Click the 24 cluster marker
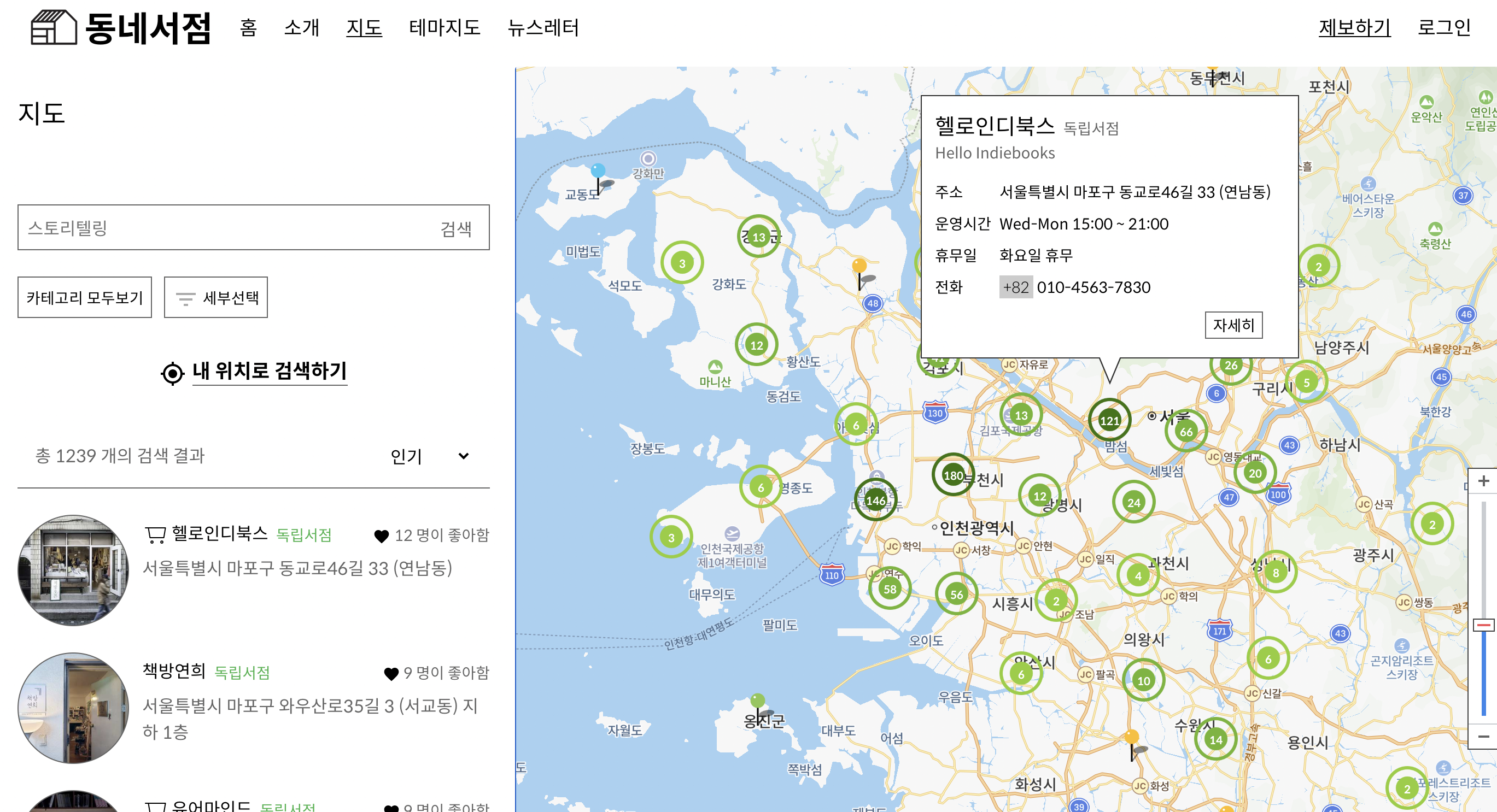The image size is (1497, 812). [1134, 502]
